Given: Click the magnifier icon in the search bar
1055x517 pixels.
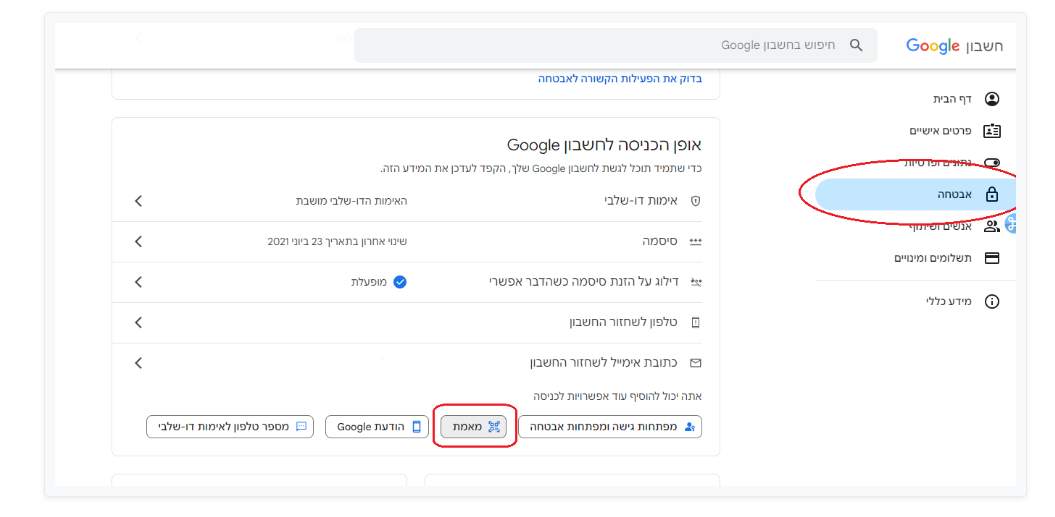Looking at the screenshot, I should click(x=856, y=45).
